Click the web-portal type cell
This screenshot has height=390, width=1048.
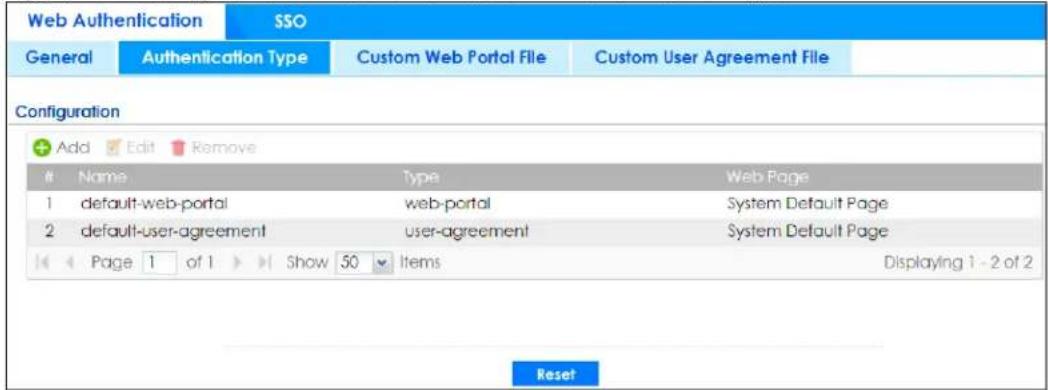tap(447, 204)
